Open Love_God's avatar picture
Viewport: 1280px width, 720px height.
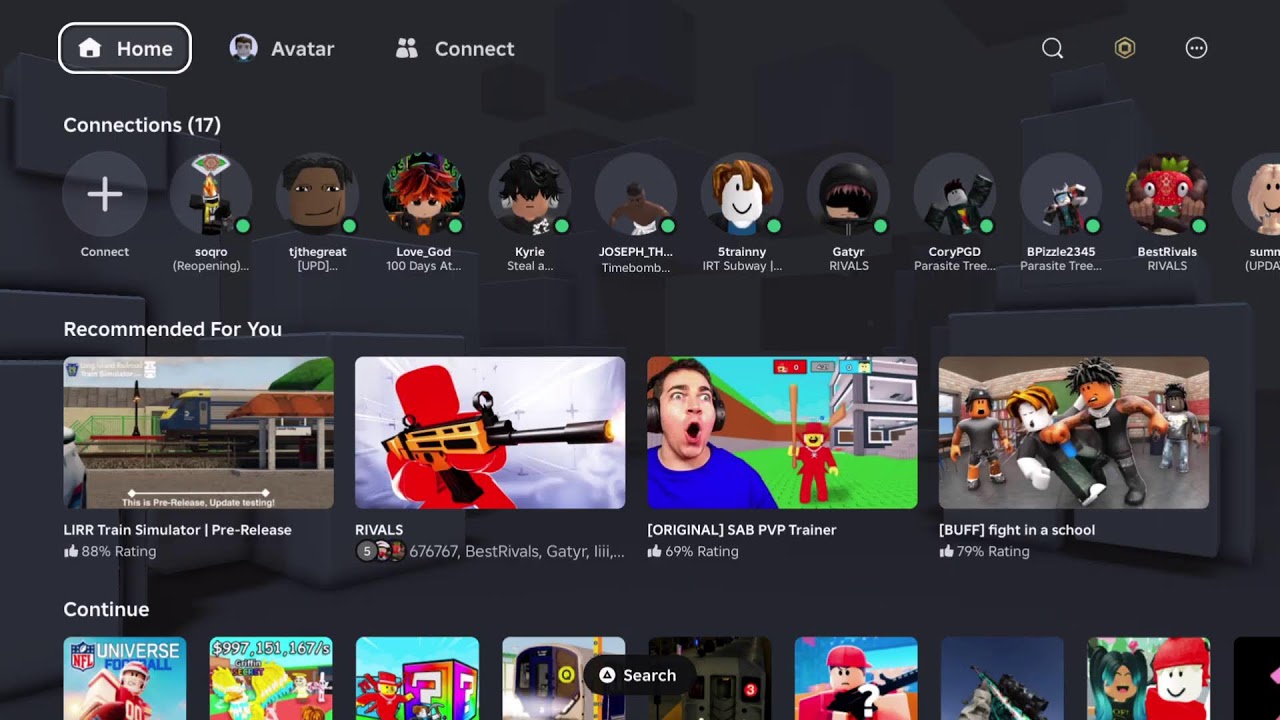pyautogui.click(x=424, y=194)
